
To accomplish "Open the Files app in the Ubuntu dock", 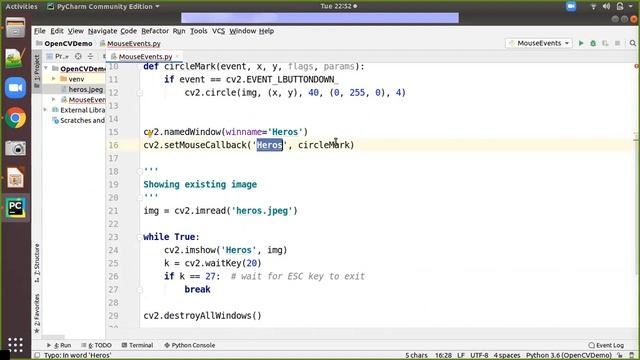I will pyautogui.click(x=16, y=29).
